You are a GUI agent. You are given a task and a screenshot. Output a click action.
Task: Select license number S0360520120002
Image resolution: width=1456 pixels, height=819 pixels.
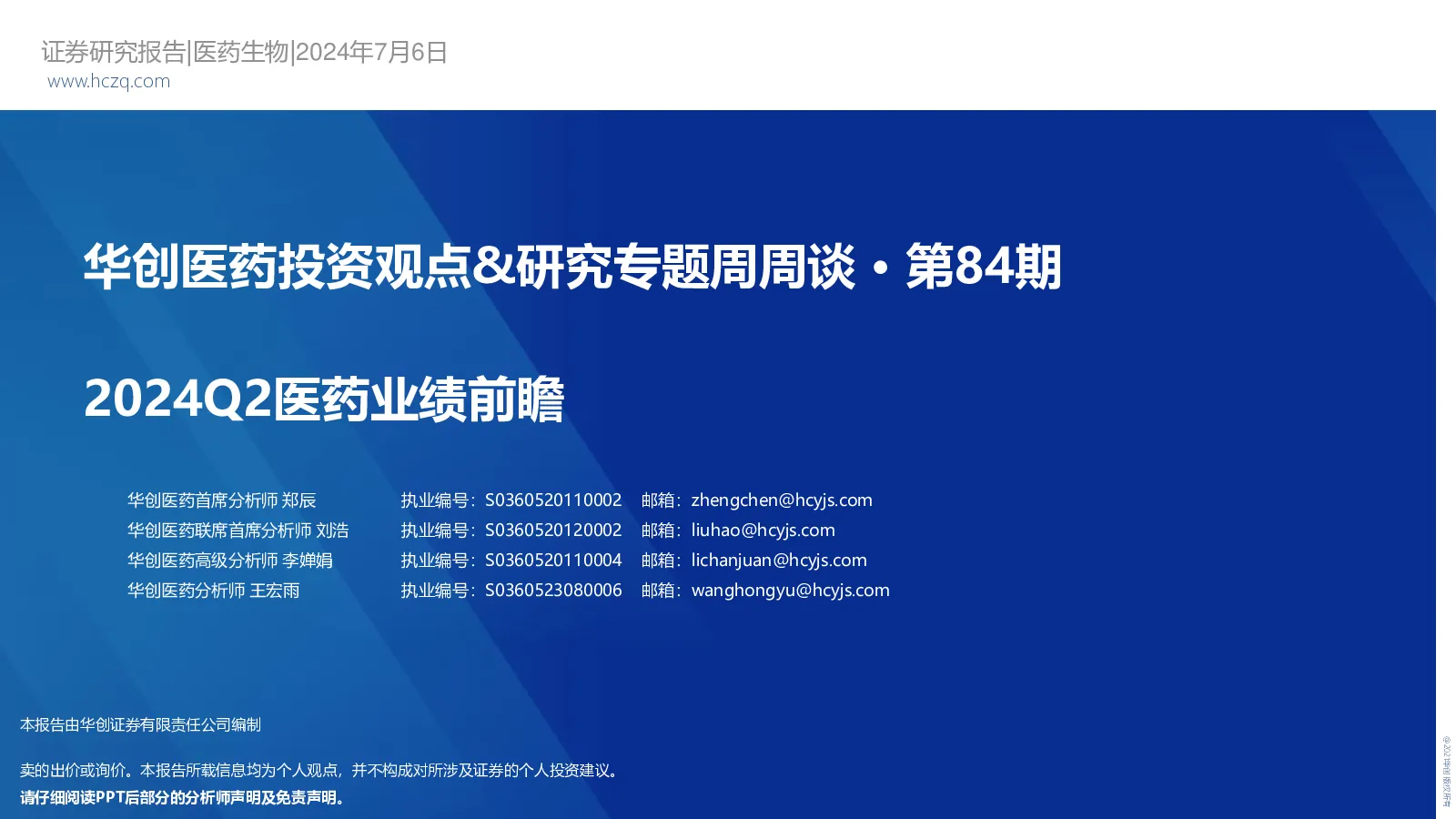click(553, 531)
